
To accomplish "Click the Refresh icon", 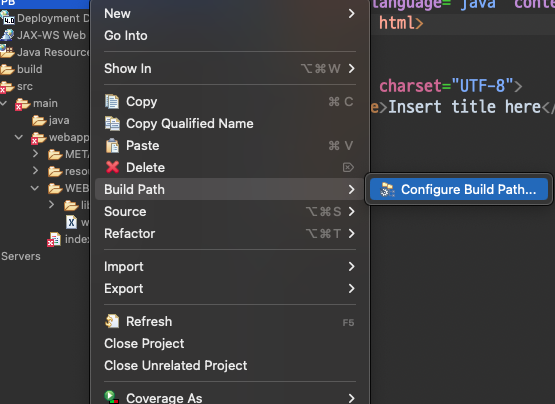I will (112, 321).
